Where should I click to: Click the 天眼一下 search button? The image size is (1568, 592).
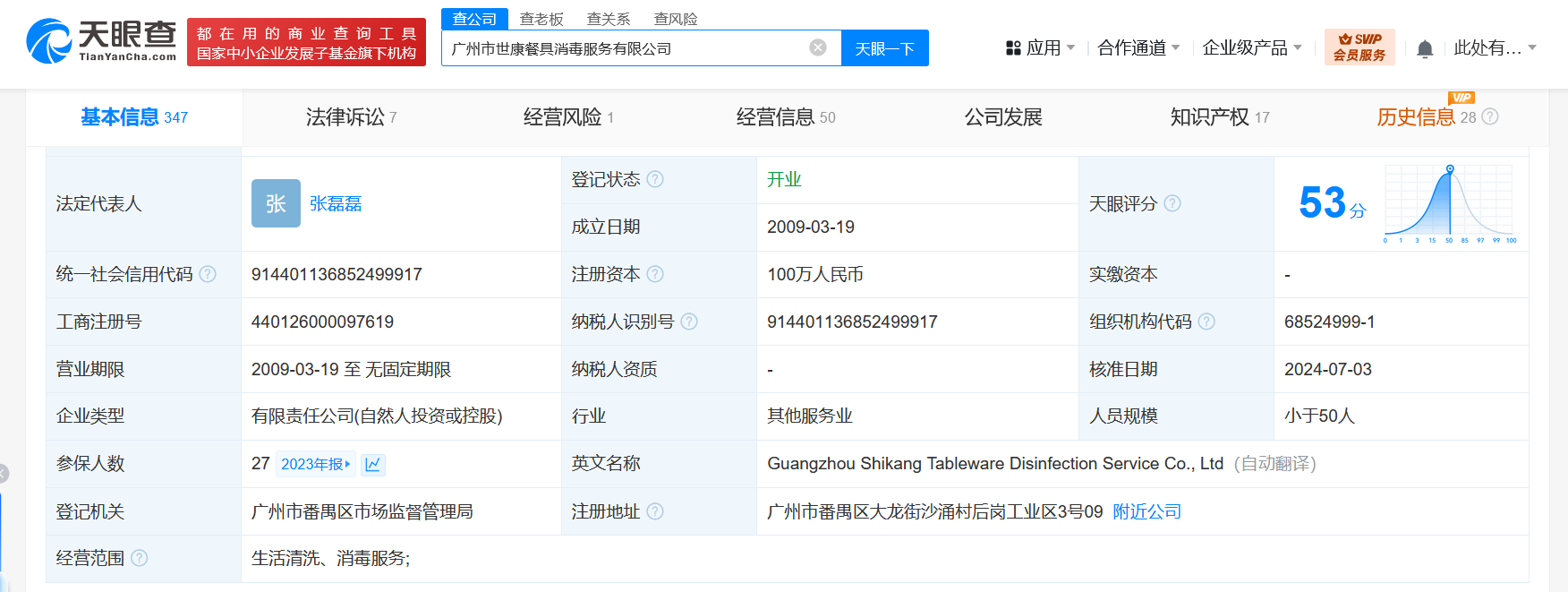click(x=885, y=48)
